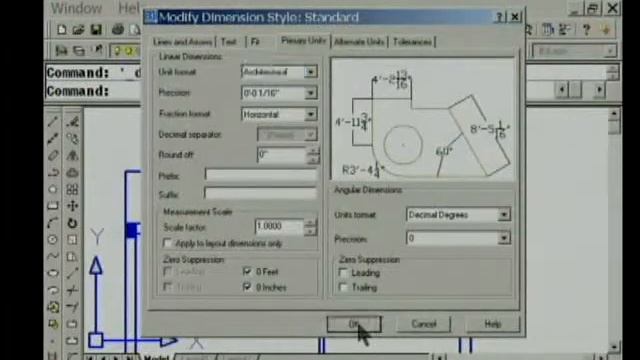This screenshot has width=640, height=360.
Task: Click the Cancel button
Action: [x=424, y=324]
